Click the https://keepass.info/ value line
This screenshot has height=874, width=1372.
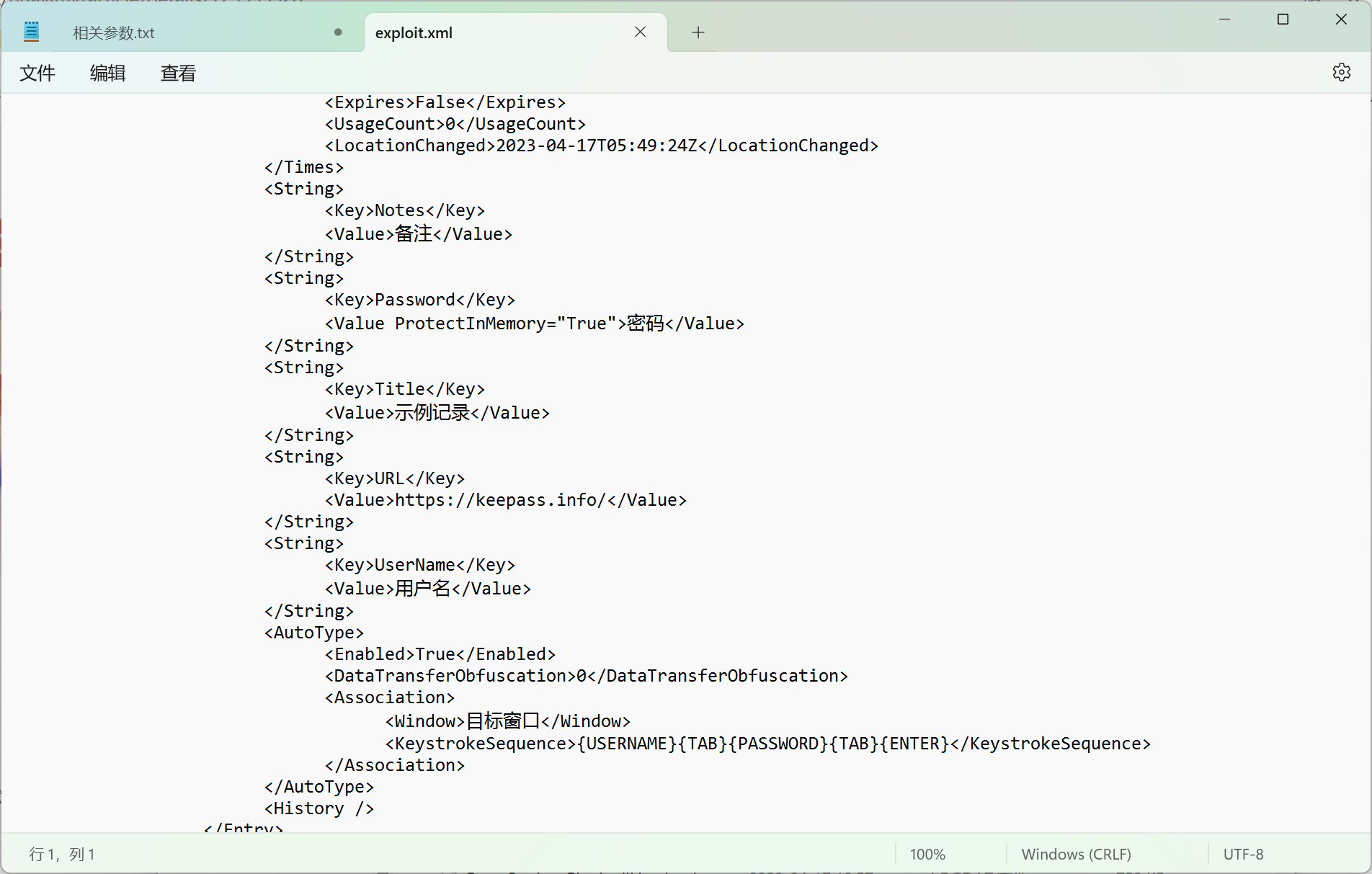[x=505, y=500]
